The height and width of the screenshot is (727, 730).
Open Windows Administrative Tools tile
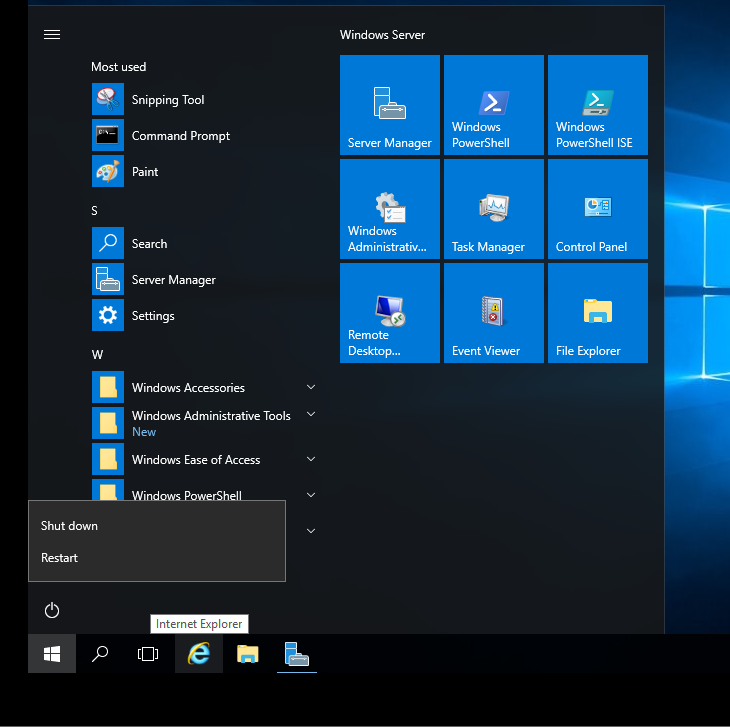[x=390, y=209]
